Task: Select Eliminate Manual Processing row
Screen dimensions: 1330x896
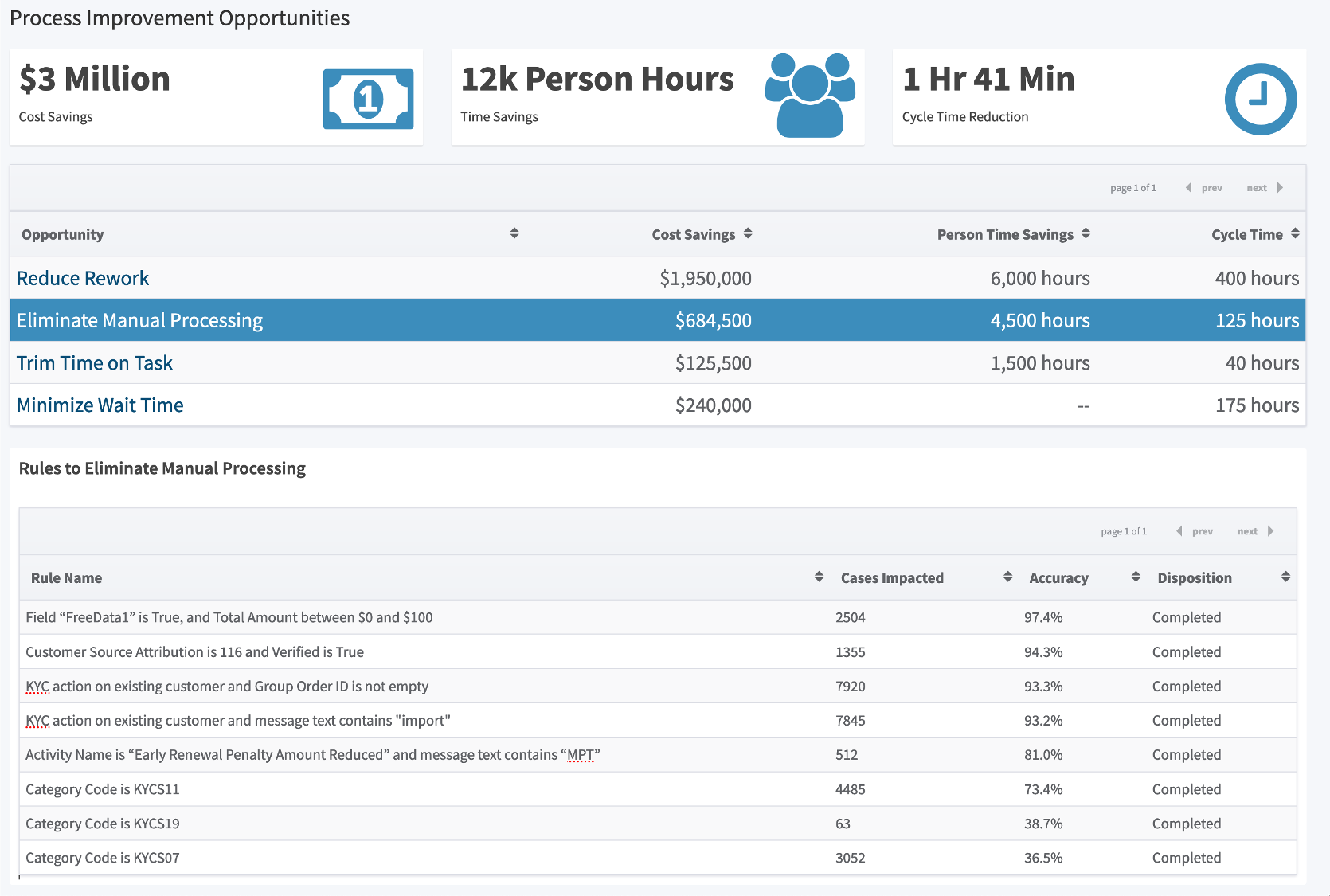Action: 658,320
